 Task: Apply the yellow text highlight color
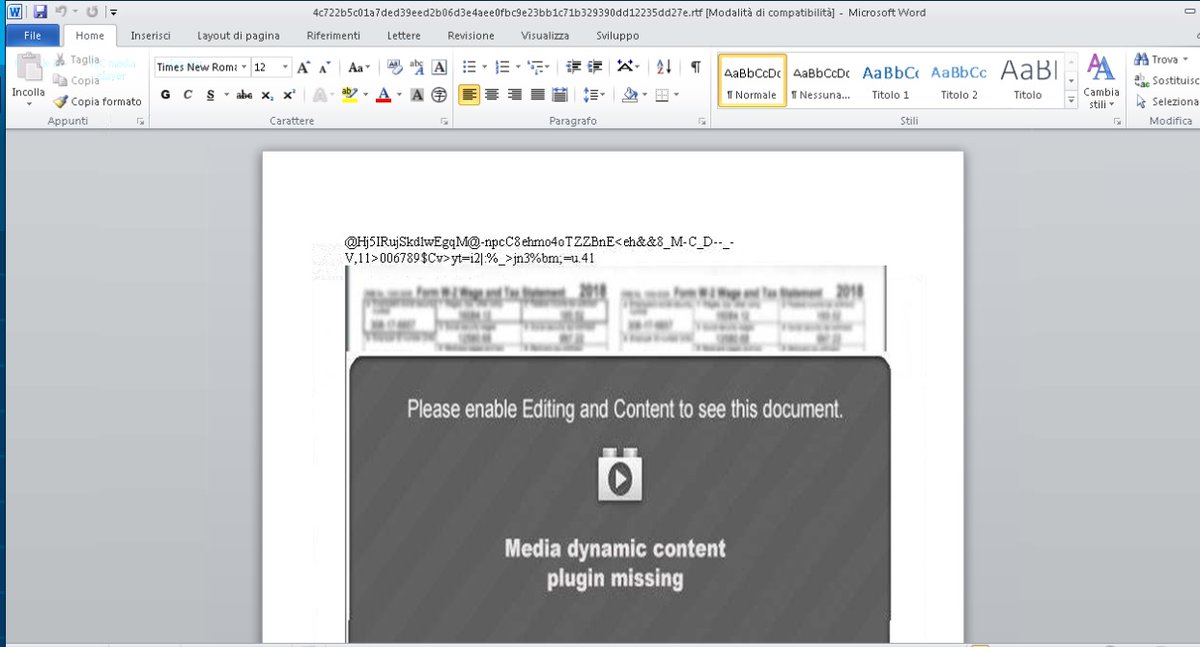[348, 95]
